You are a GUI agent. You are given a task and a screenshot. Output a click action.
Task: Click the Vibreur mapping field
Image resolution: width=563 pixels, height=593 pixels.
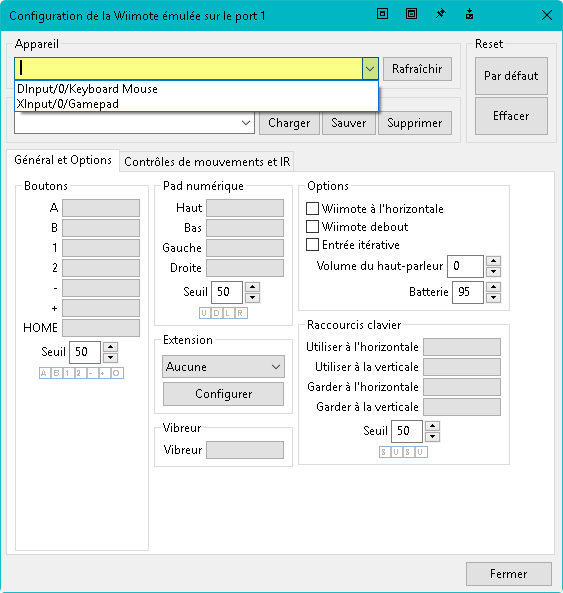(x=245, y=450)
